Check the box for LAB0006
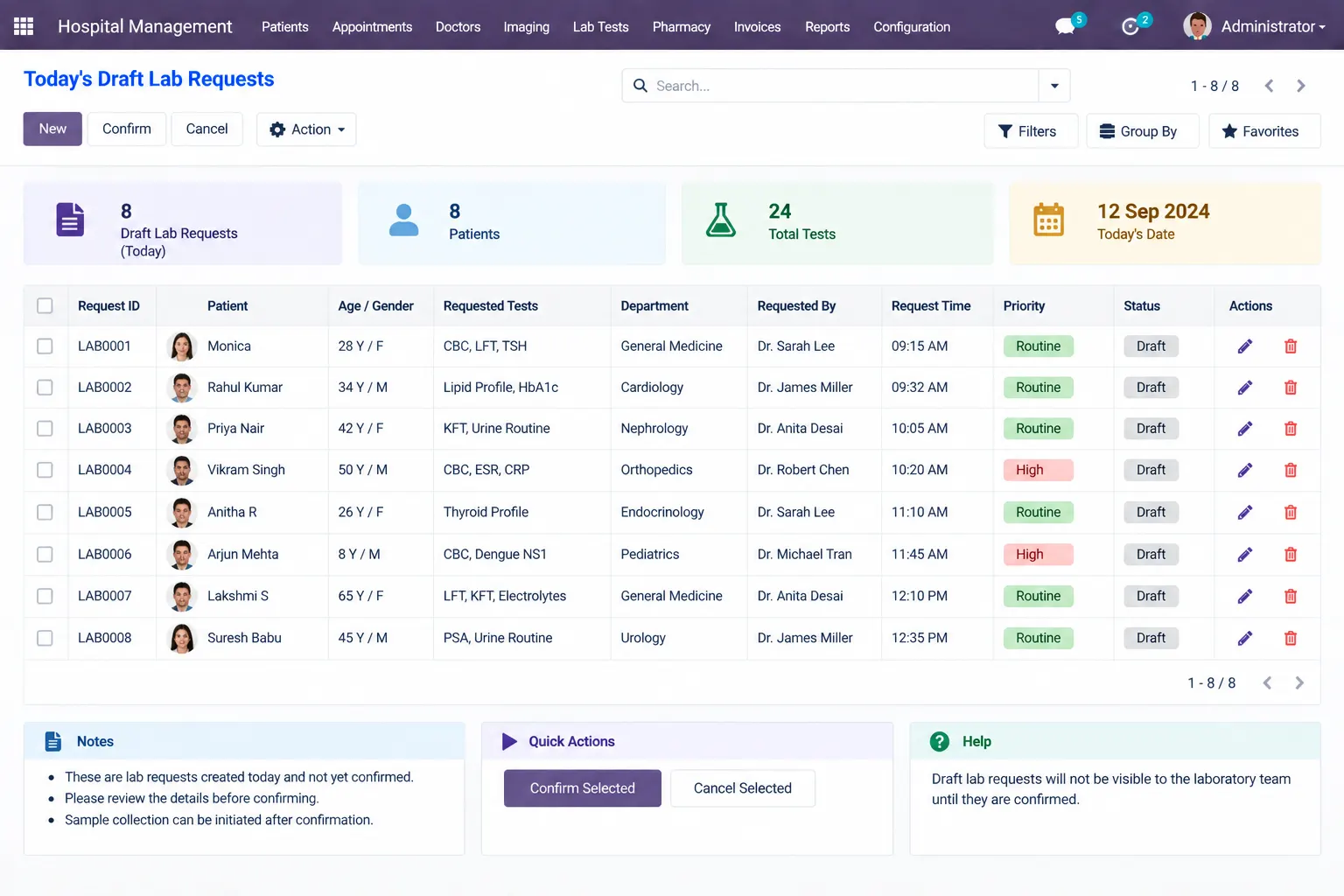Screen dimensions: 1344x896 pyautogui.click(x=45, y=554)
